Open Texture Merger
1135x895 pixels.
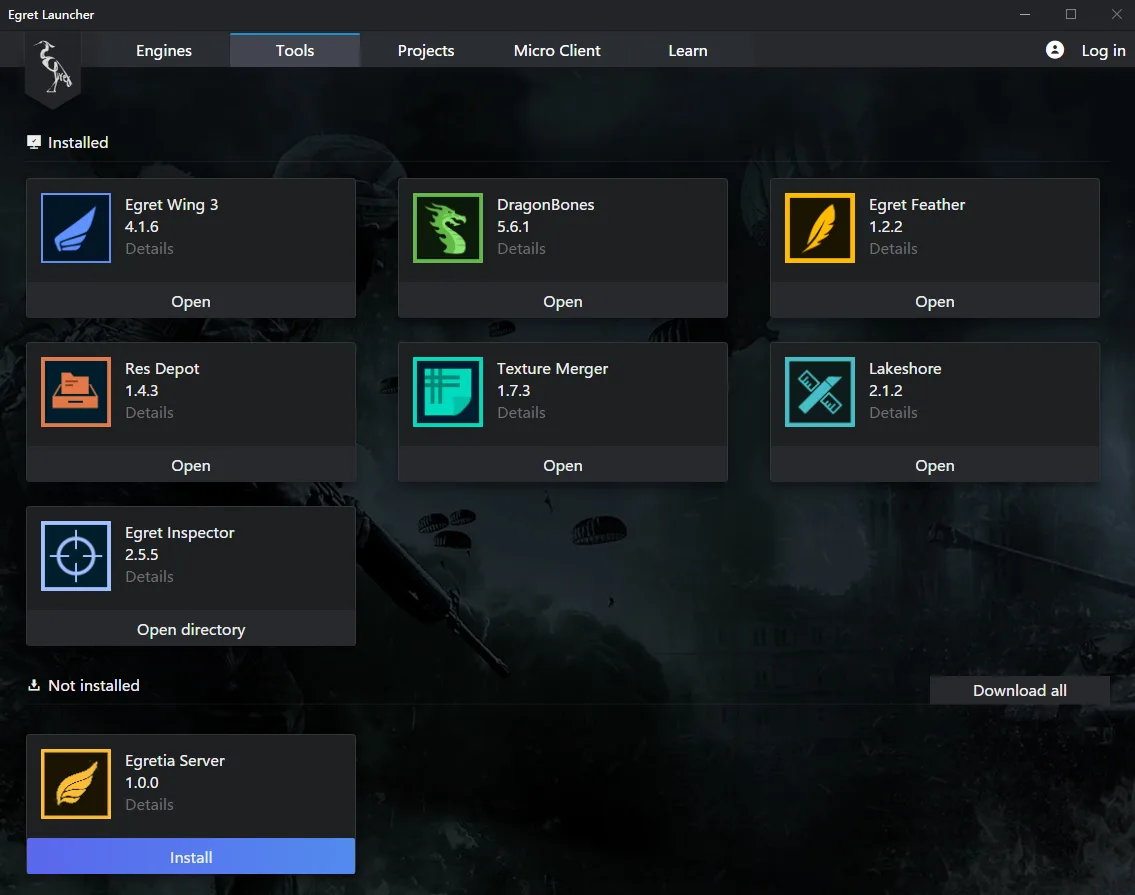click(x=563, y=466)
